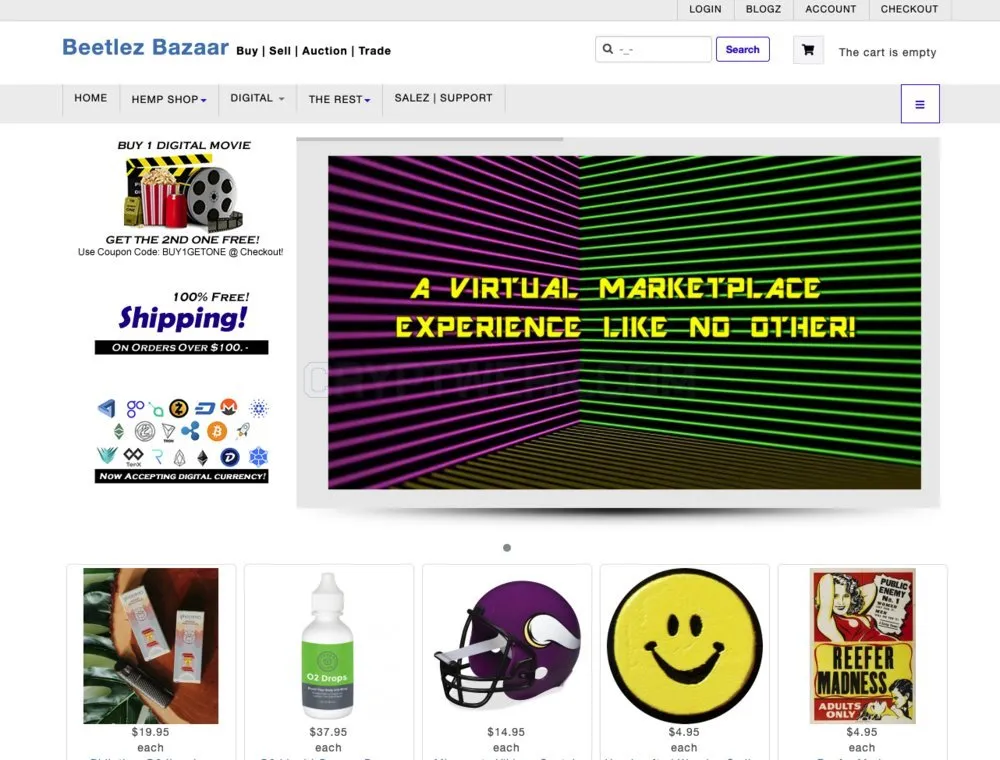
Task: Click the digital movie promo banner
Action: (x=181, y=198)
